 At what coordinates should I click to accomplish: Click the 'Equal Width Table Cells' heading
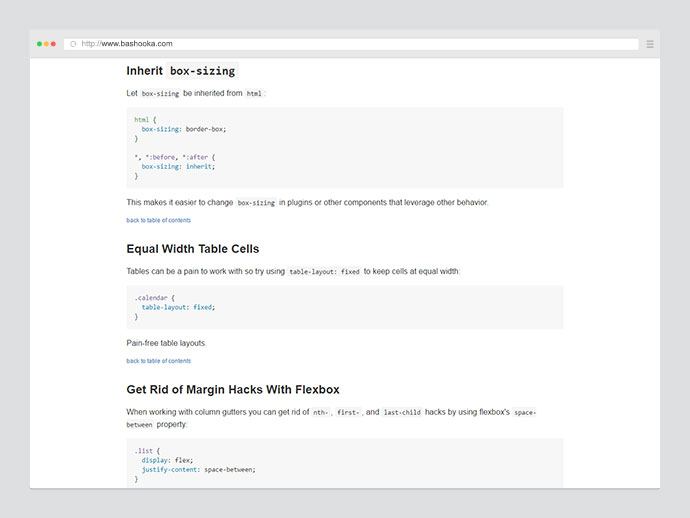coord(193,249)
